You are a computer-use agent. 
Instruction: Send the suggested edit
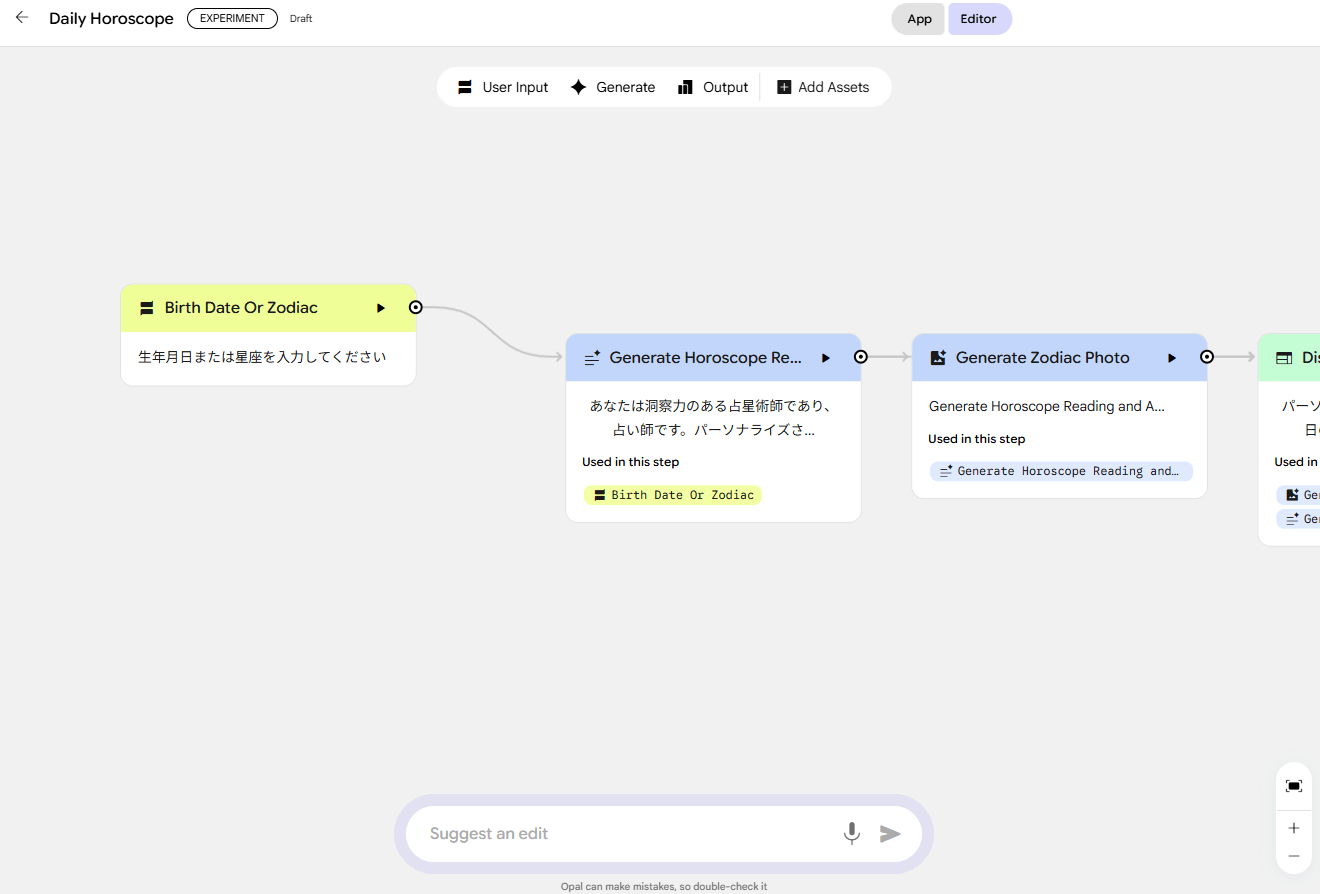click(890, 834)
